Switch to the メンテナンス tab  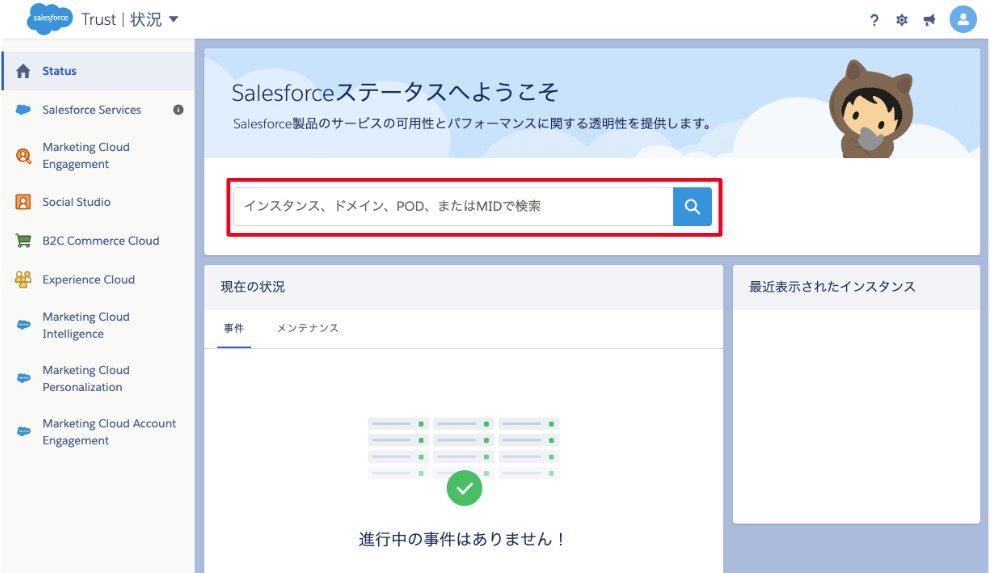[x=308, y=328]
